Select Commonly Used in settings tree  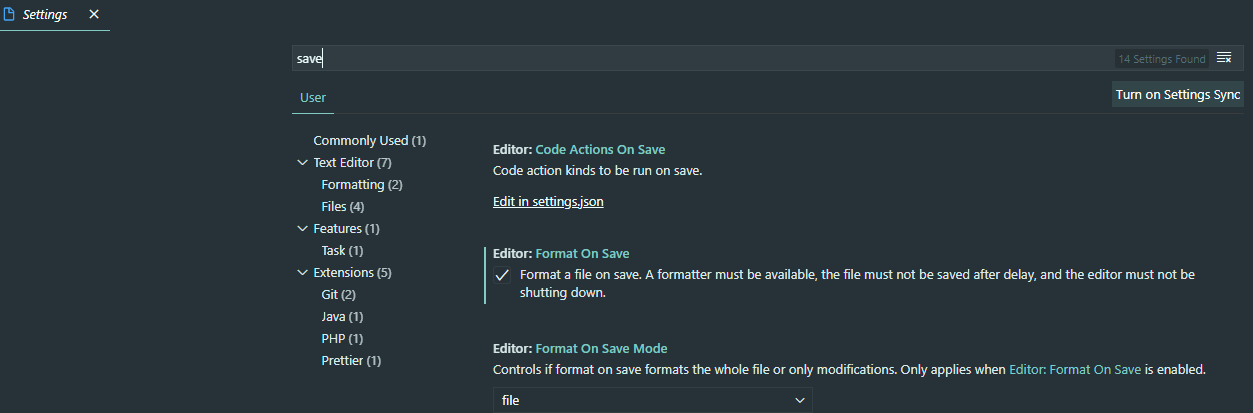370,140
